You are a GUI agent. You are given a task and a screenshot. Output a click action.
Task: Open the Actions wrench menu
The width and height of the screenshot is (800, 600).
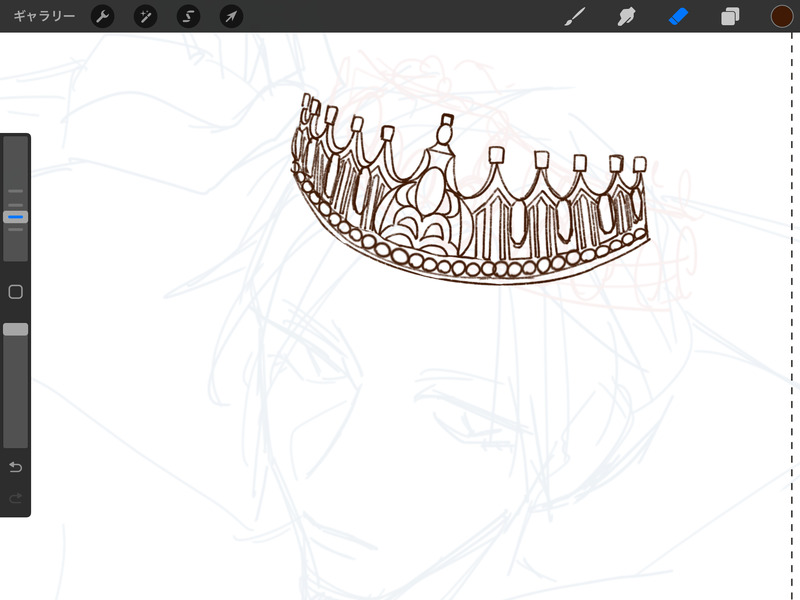pyautogui.click(x=103, y=16)
